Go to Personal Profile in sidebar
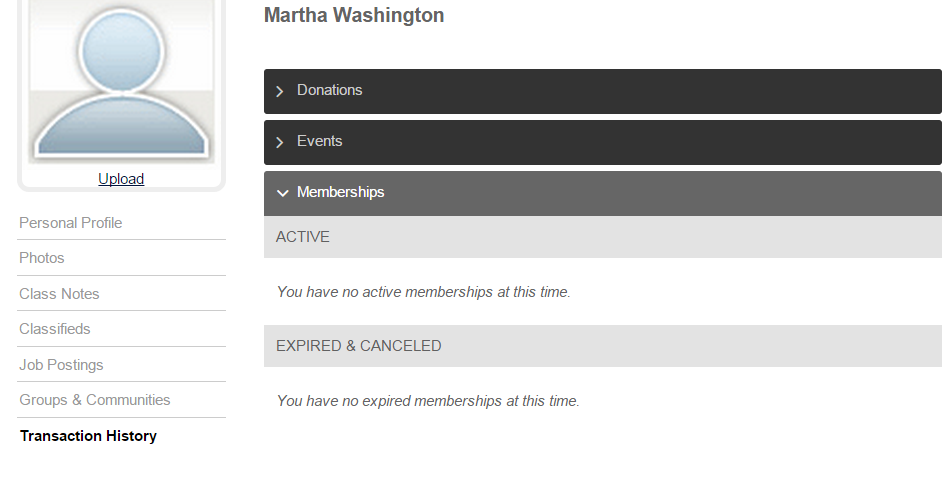 tap(70, 223)
